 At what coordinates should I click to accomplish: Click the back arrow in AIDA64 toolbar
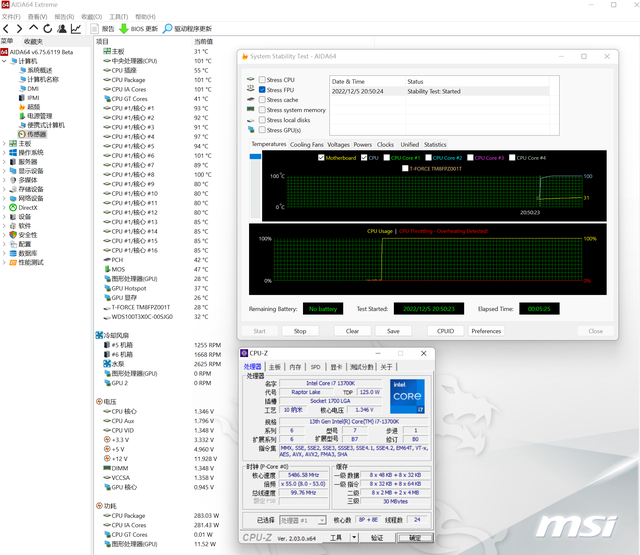(x=7, y=29)
